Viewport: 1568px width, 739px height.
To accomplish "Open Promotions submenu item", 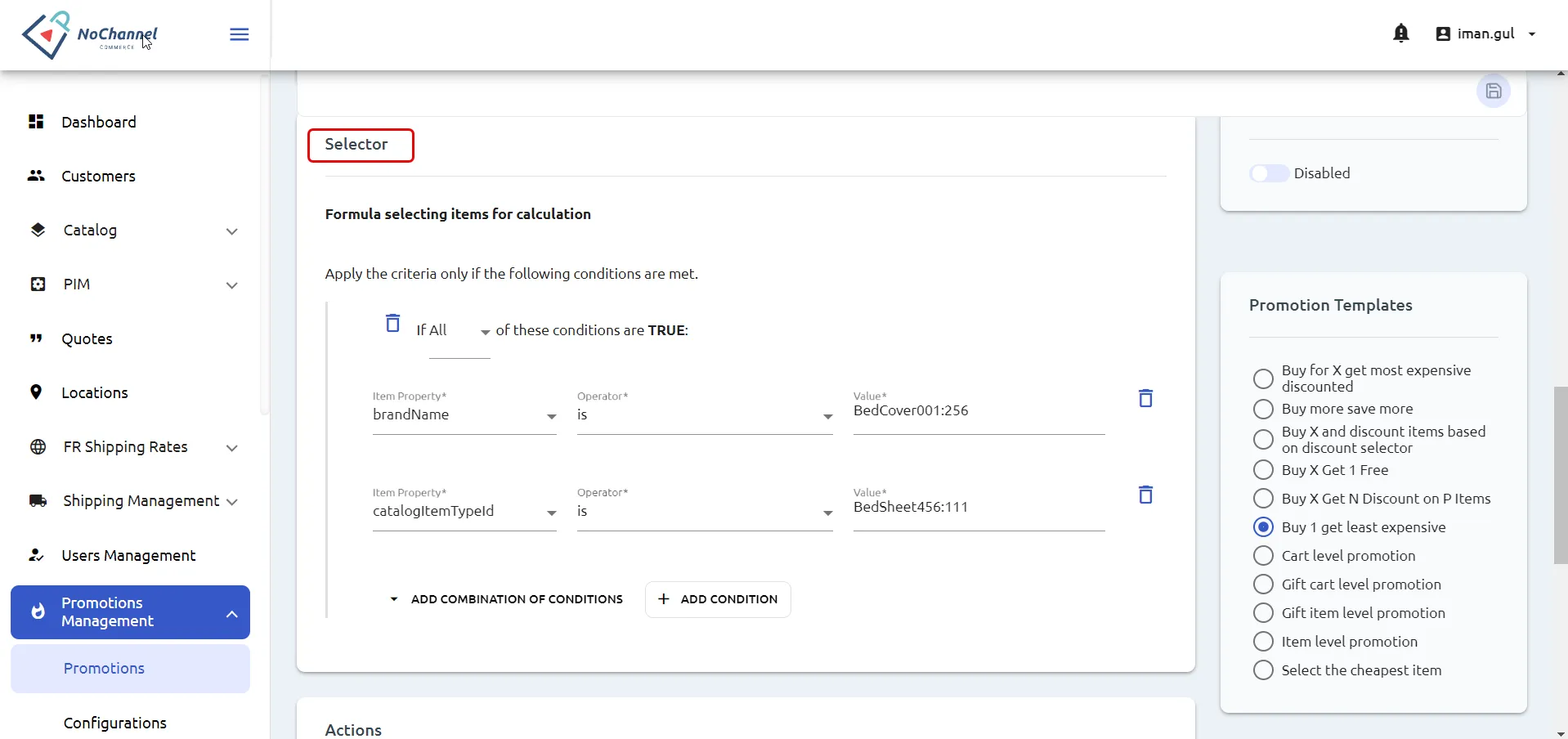I will click(x=130, y=669).
